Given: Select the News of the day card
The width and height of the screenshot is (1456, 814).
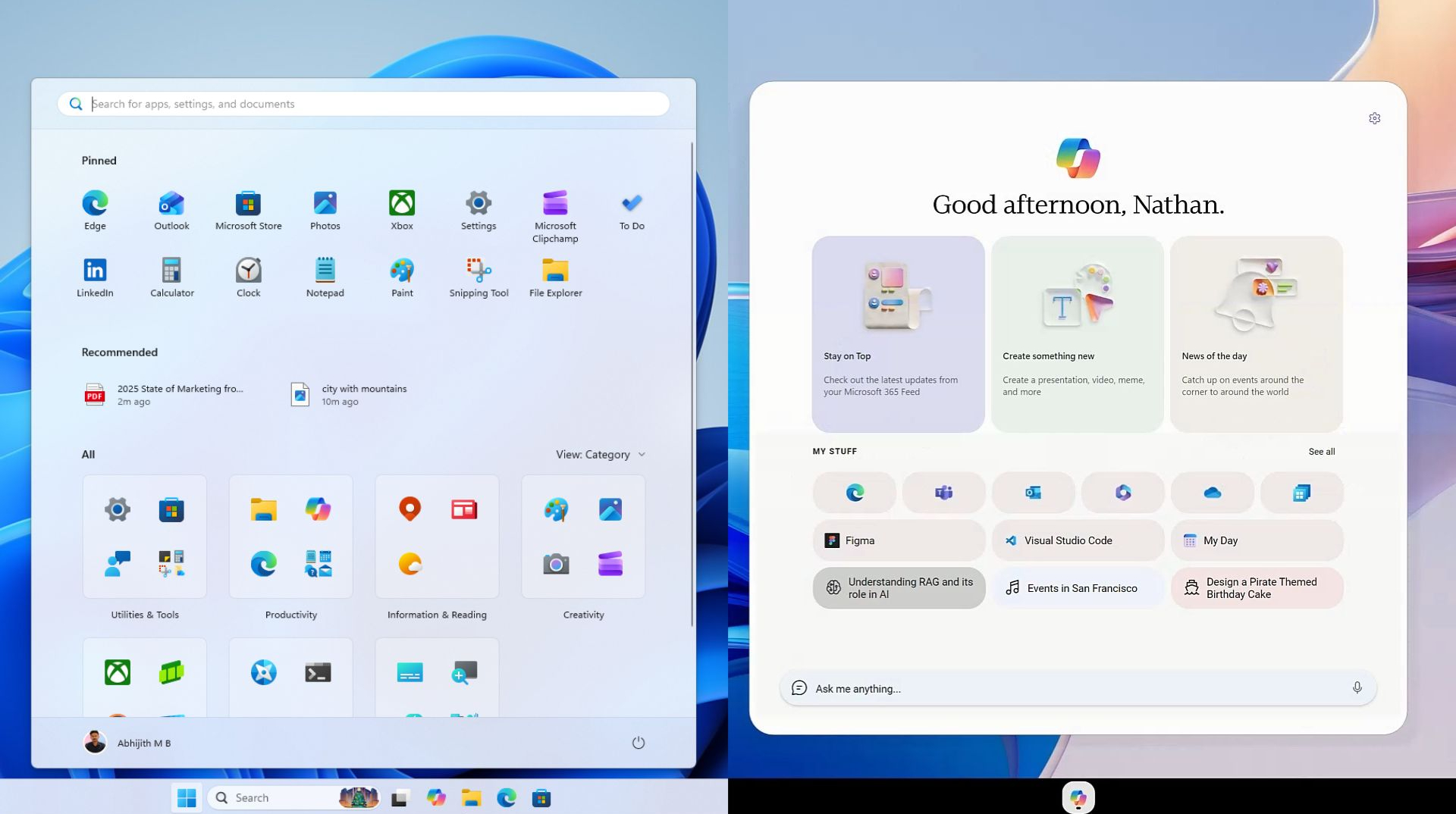Looking at the screenshot, I should (x=1256, y=334).
